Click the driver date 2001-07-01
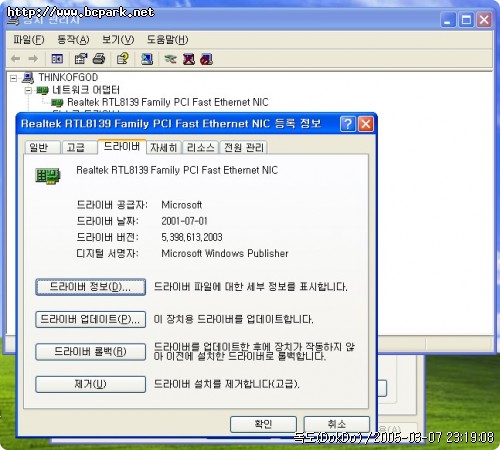This screenshot has width=500, height=450. tap(184, 221)
